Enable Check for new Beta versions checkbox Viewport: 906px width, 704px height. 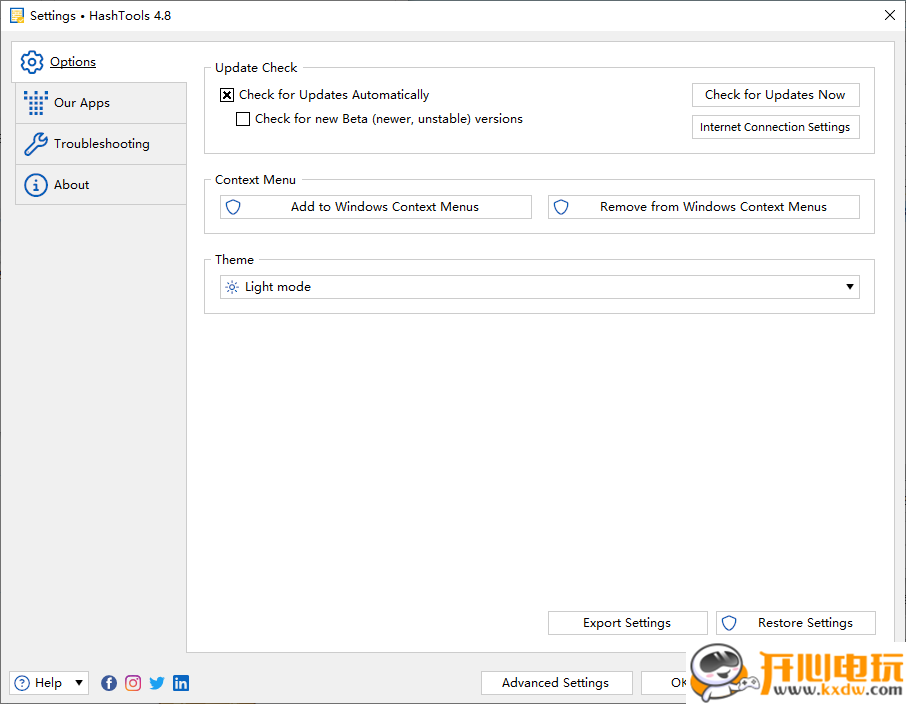pos(243,119)
